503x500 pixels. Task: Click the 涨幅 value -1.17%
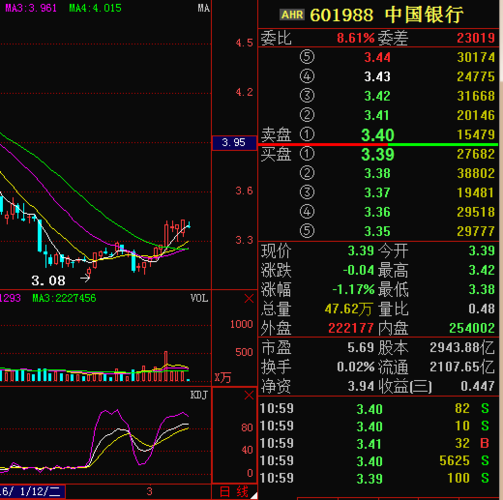point(353,289)
